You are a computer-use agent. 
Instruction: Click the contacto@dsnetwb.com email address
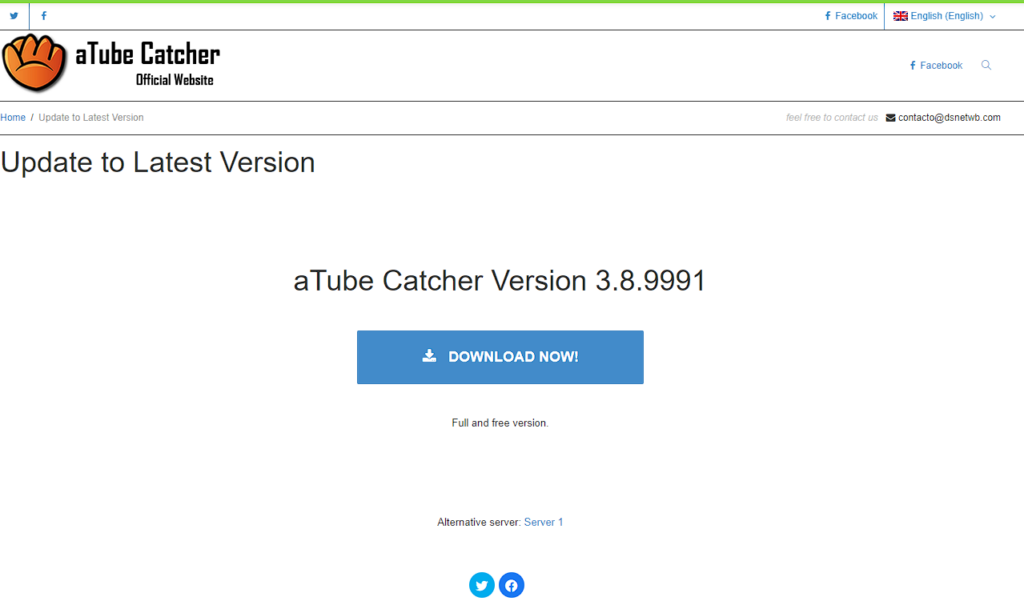tap(949, 118)
